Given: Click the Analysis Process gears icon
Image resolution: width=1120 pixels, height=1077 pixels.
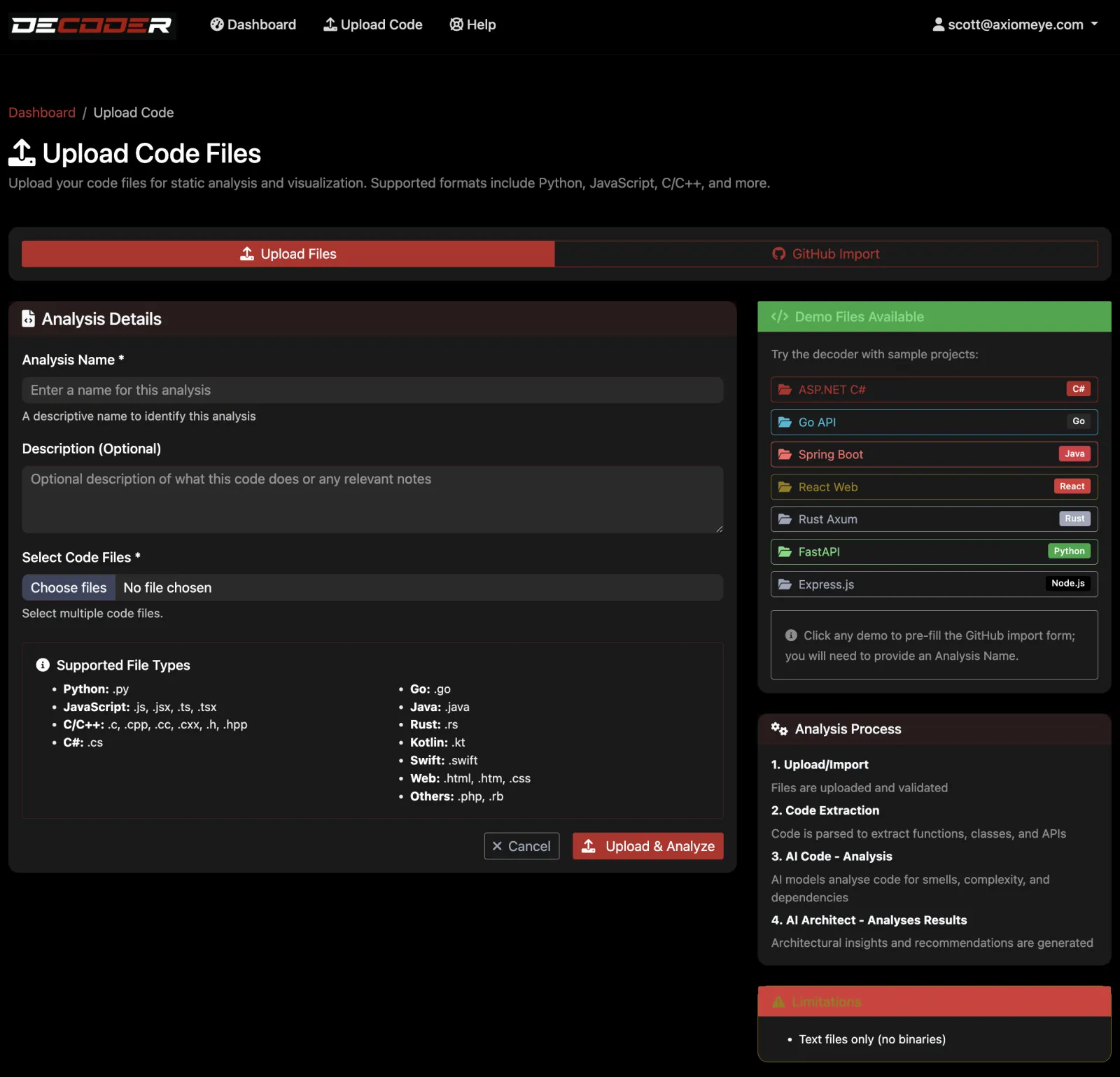Looking at the screenshot, I should coord(780,729).
